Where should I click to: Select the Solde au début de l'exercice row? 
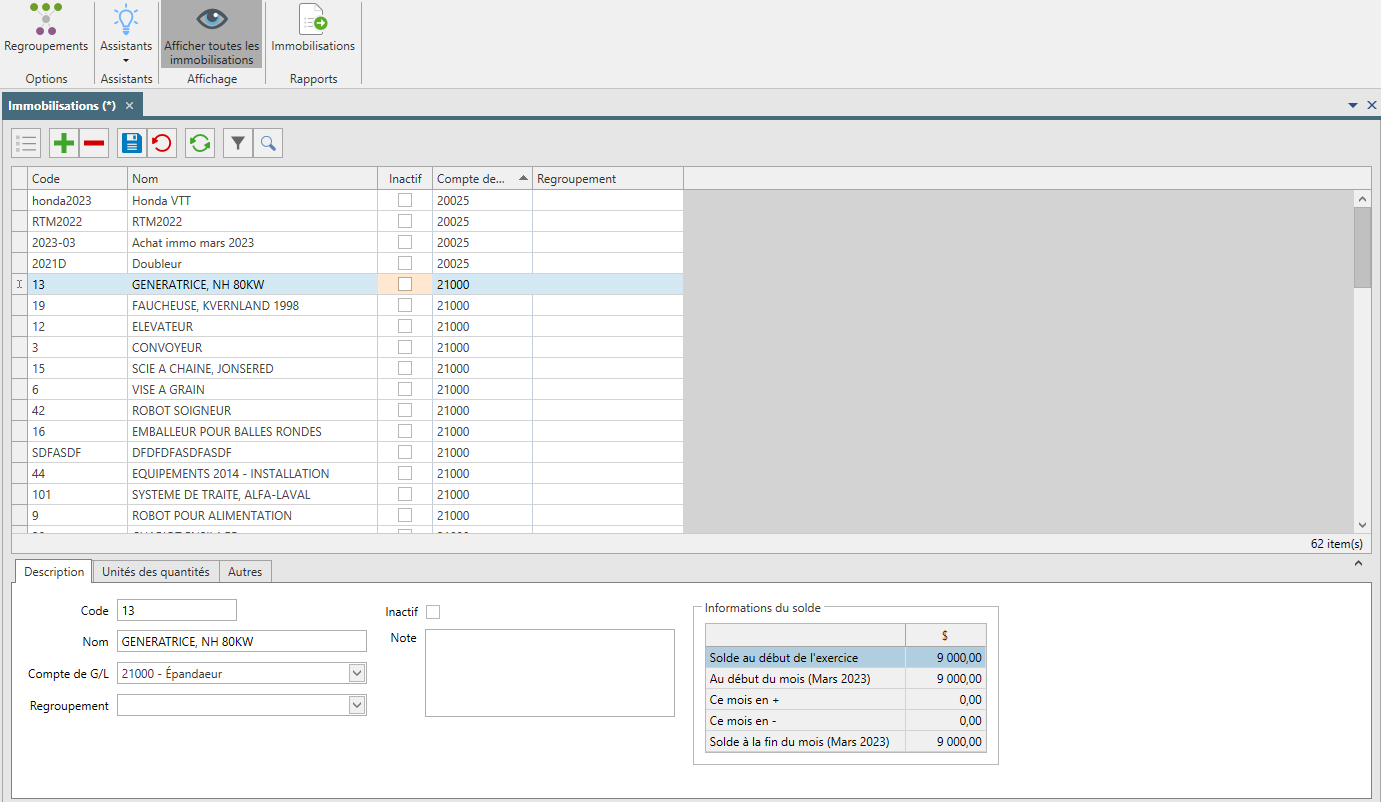[x=845, y=657]
